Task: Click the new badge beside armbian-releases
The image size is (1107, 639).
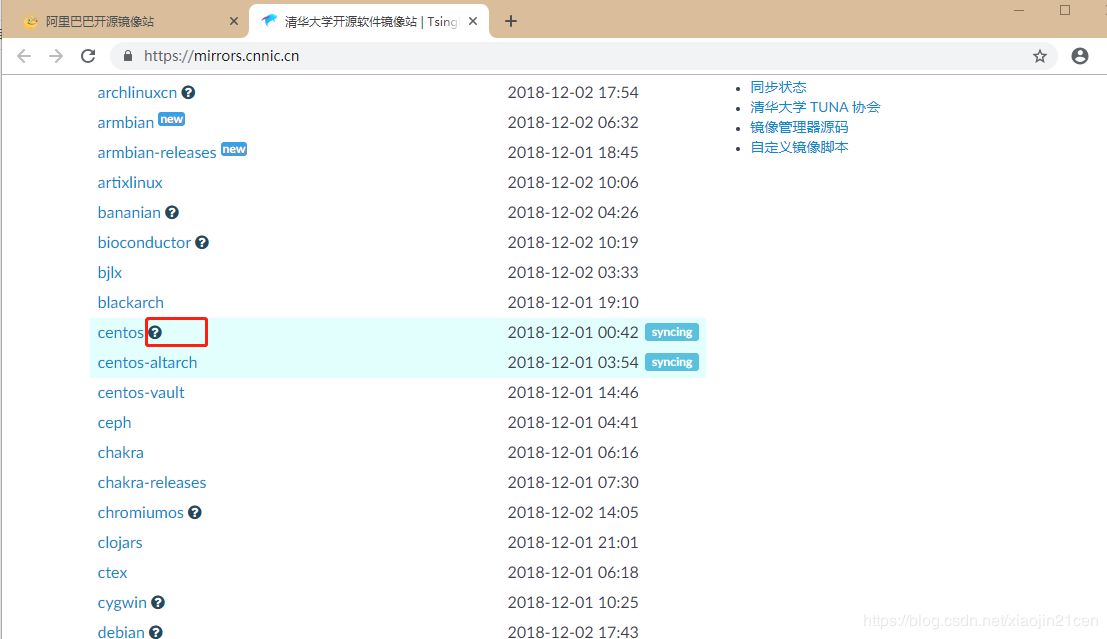Action: (x=234, y=149)
